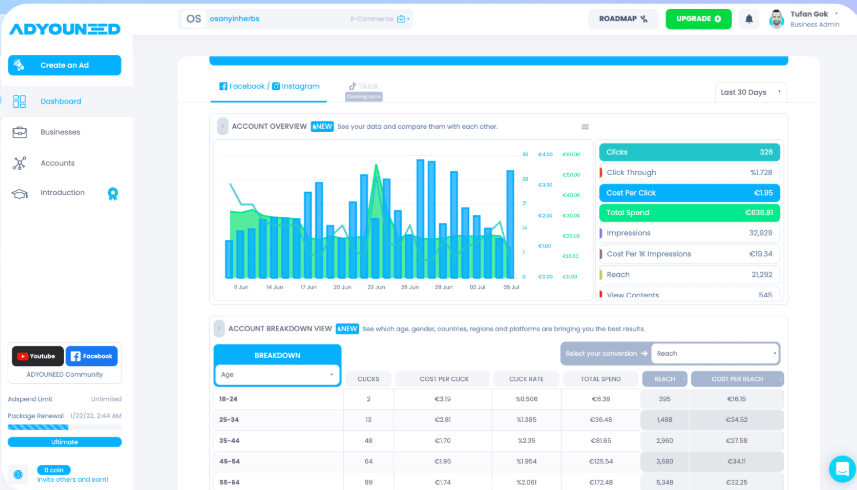Toggle the Impressions metric on chart
857x490 pixels.
point(689,233)
